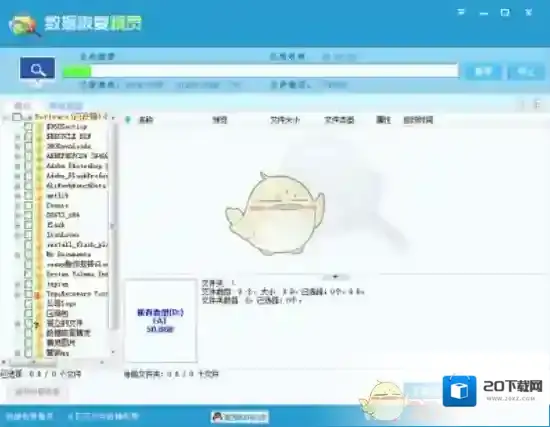
Task: Sort by 文件大小 column header
Action: click(x=284, y=120)
